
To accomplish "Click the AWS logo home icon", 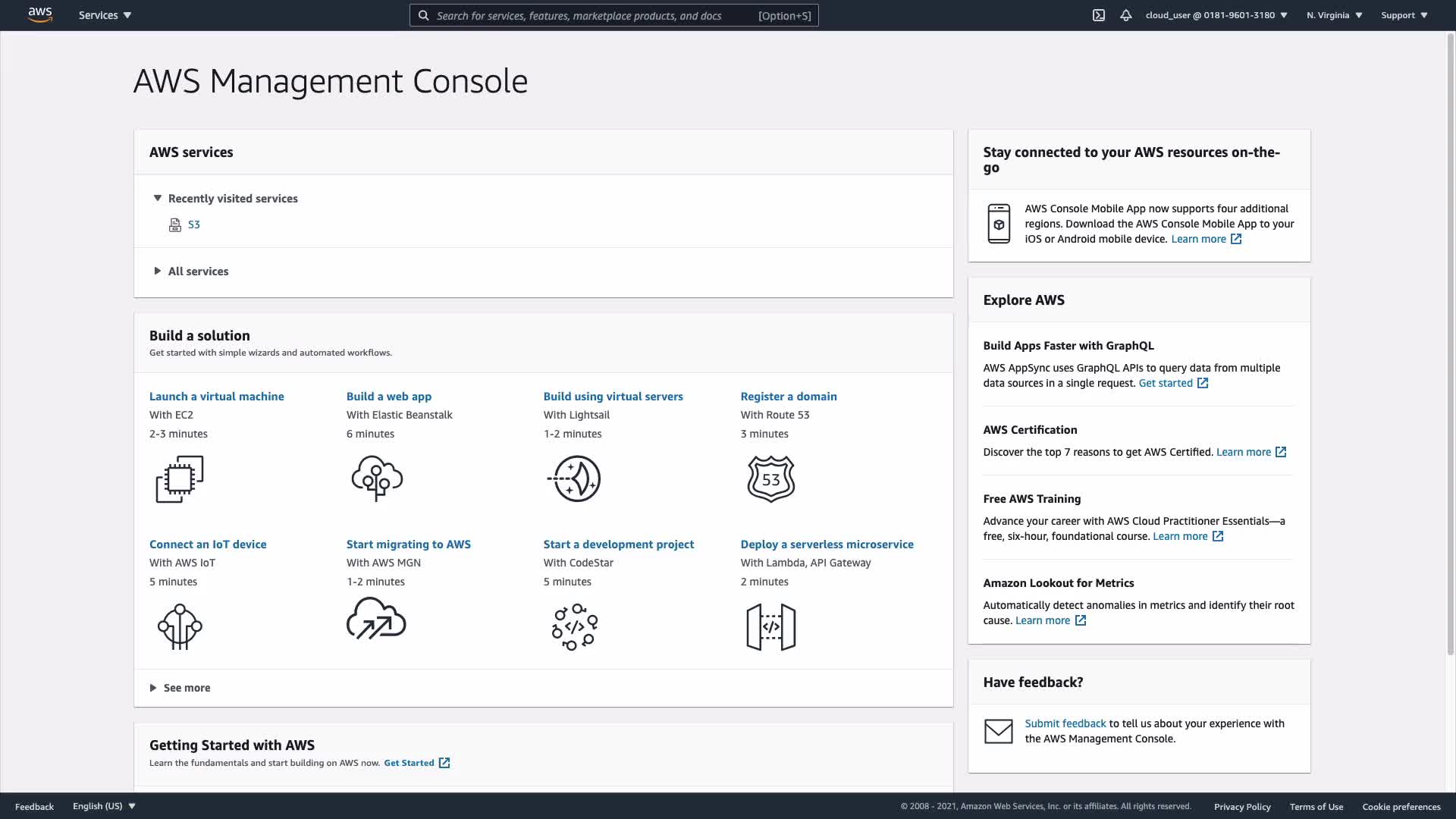I will tap(40, 15).
